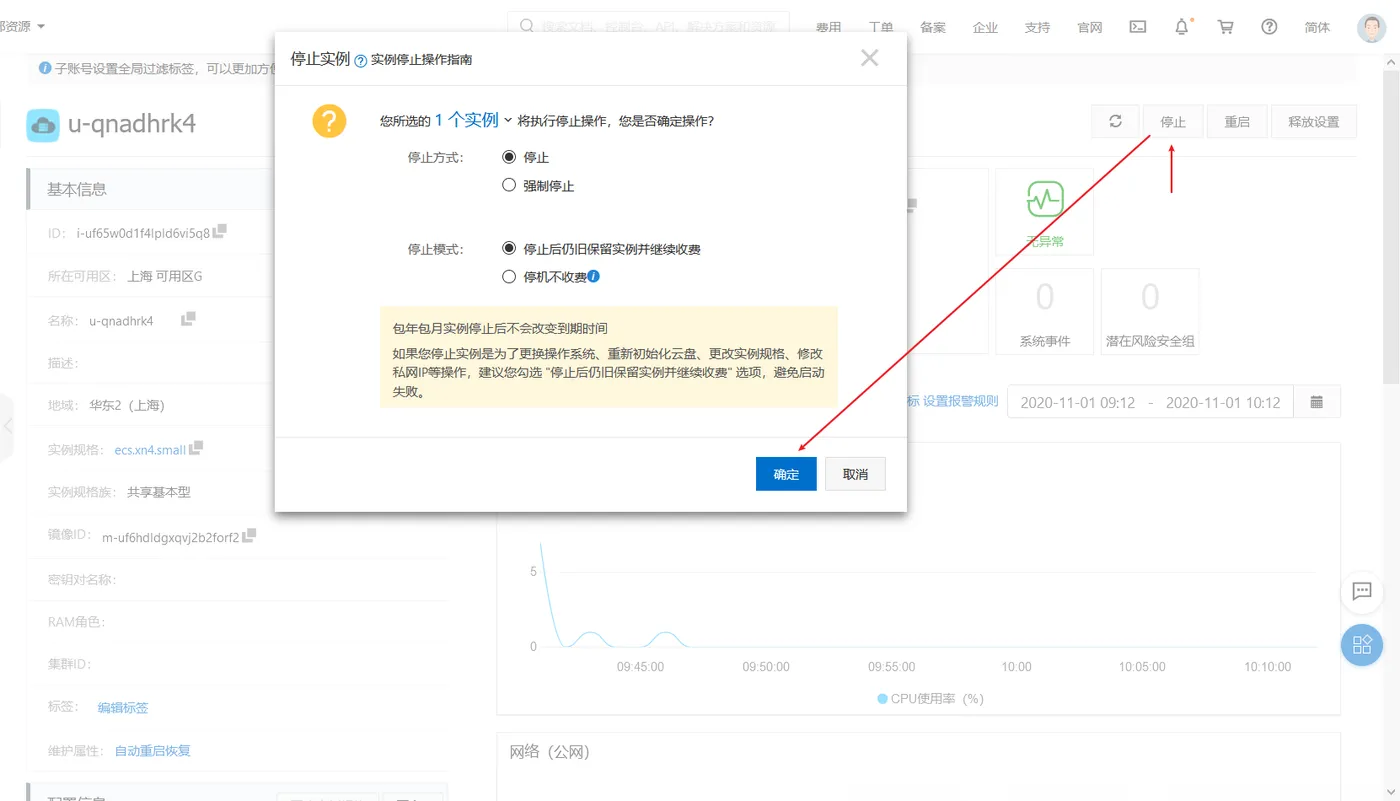Click the info icon in the 子账号 notice
Viewport: 1400px width, 801px height.
(x=45, y=68)
